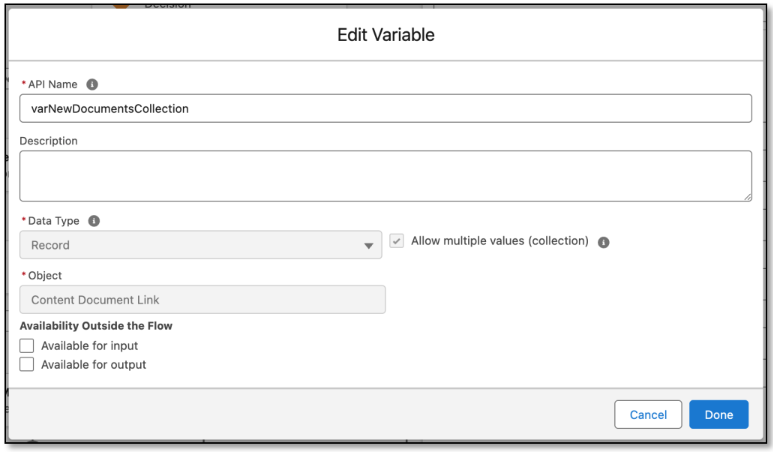Click the 'Available for input' label text
773x452 pixels.
89,346
